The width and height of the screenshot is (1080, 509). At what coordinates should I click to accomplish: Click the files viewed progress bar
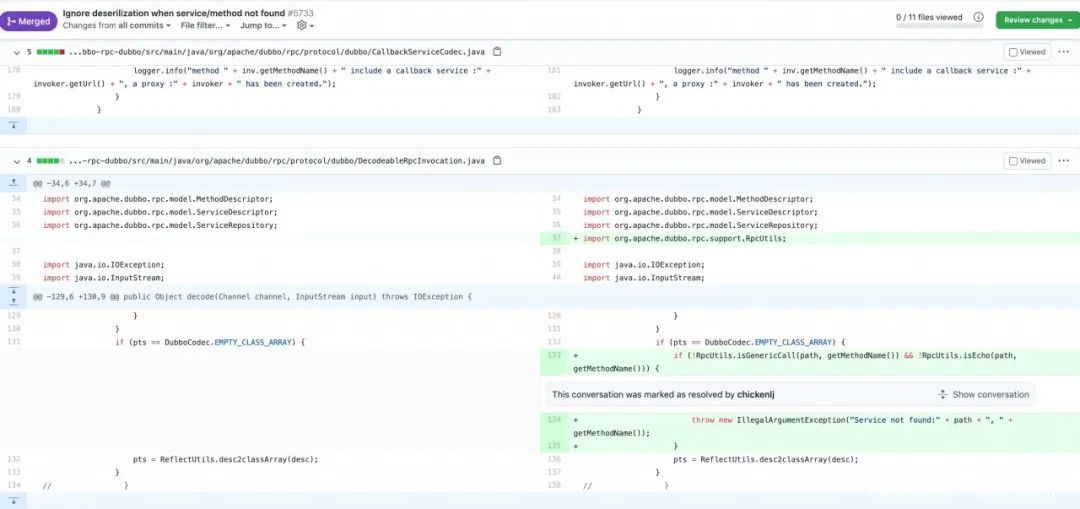pos(930,28)
